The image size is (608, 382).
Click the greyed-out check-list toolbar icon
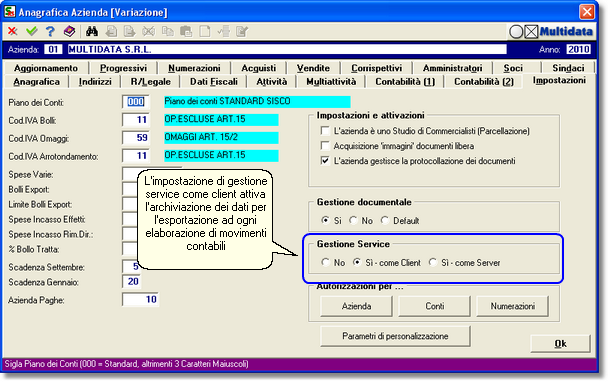(224, 31)
